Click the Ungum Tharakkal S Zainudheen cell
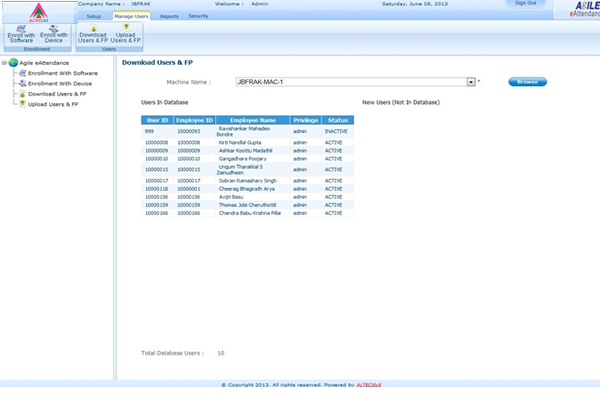The image size is (600, 412). [x=253, y=169]
